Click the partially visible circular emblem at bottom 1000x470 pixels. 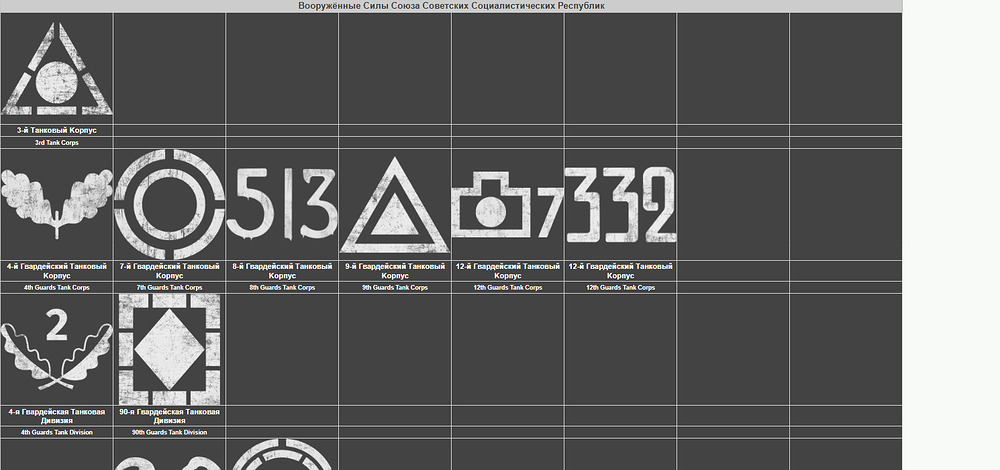click(282, 454)
